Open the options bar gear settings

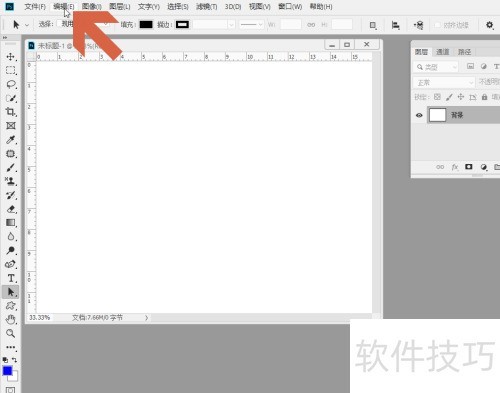pyautogui.click(x=489, y=25)
